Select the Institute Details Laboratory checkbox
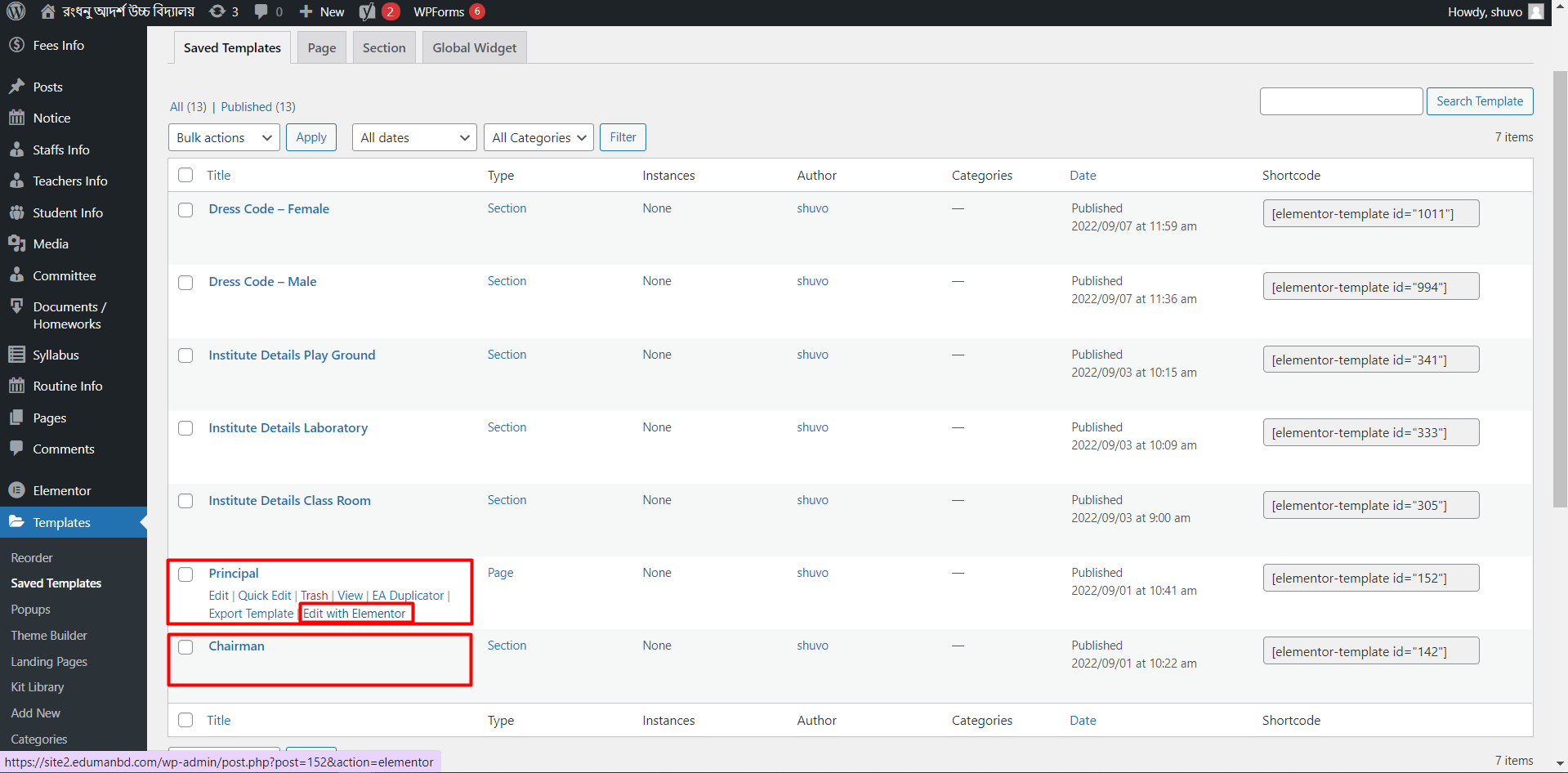 pos(185,429)
